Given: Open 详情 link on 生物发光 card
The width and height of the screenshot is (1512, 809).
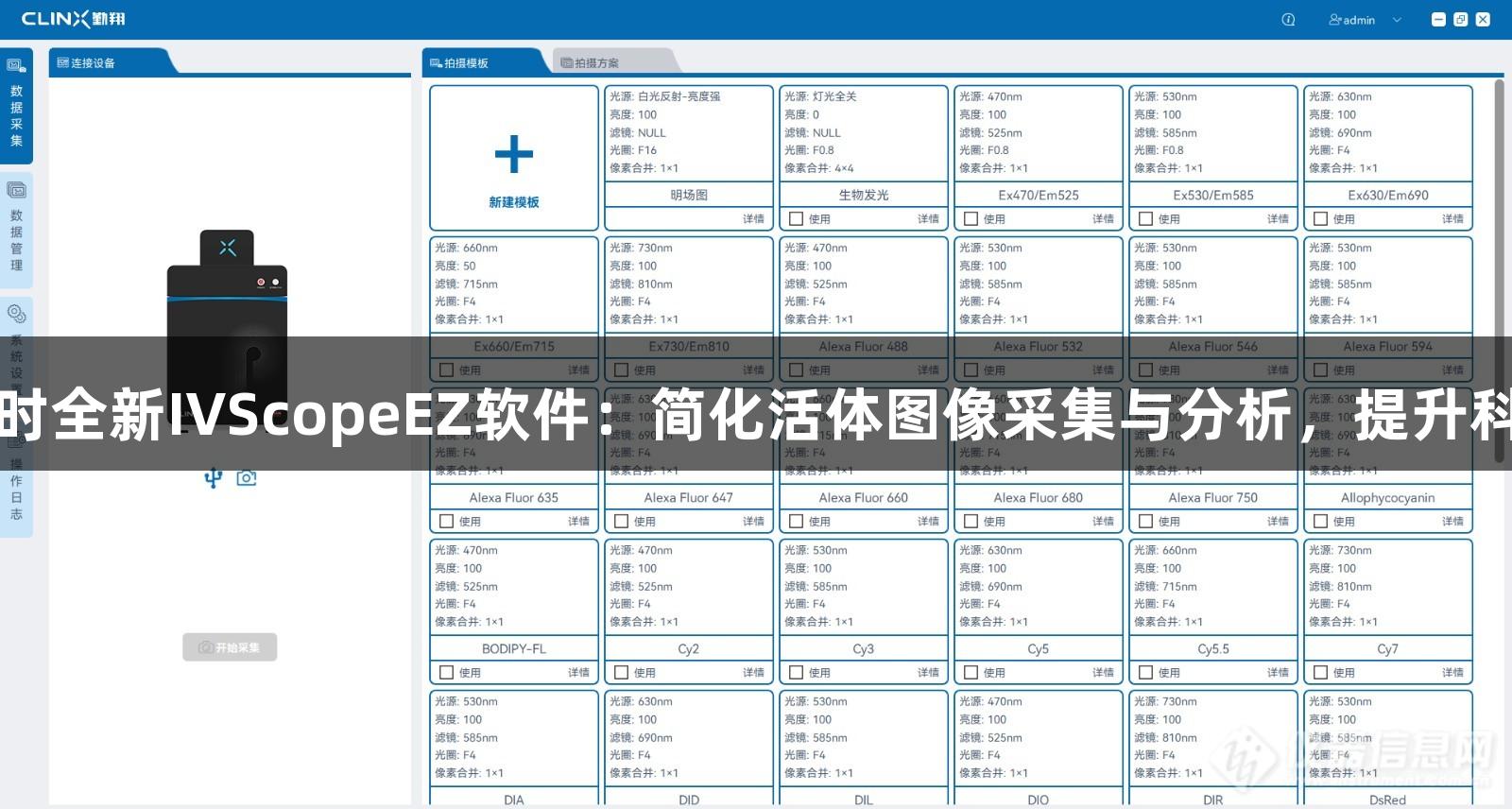Looking at the screenshot, I should [x=928, y=218].
